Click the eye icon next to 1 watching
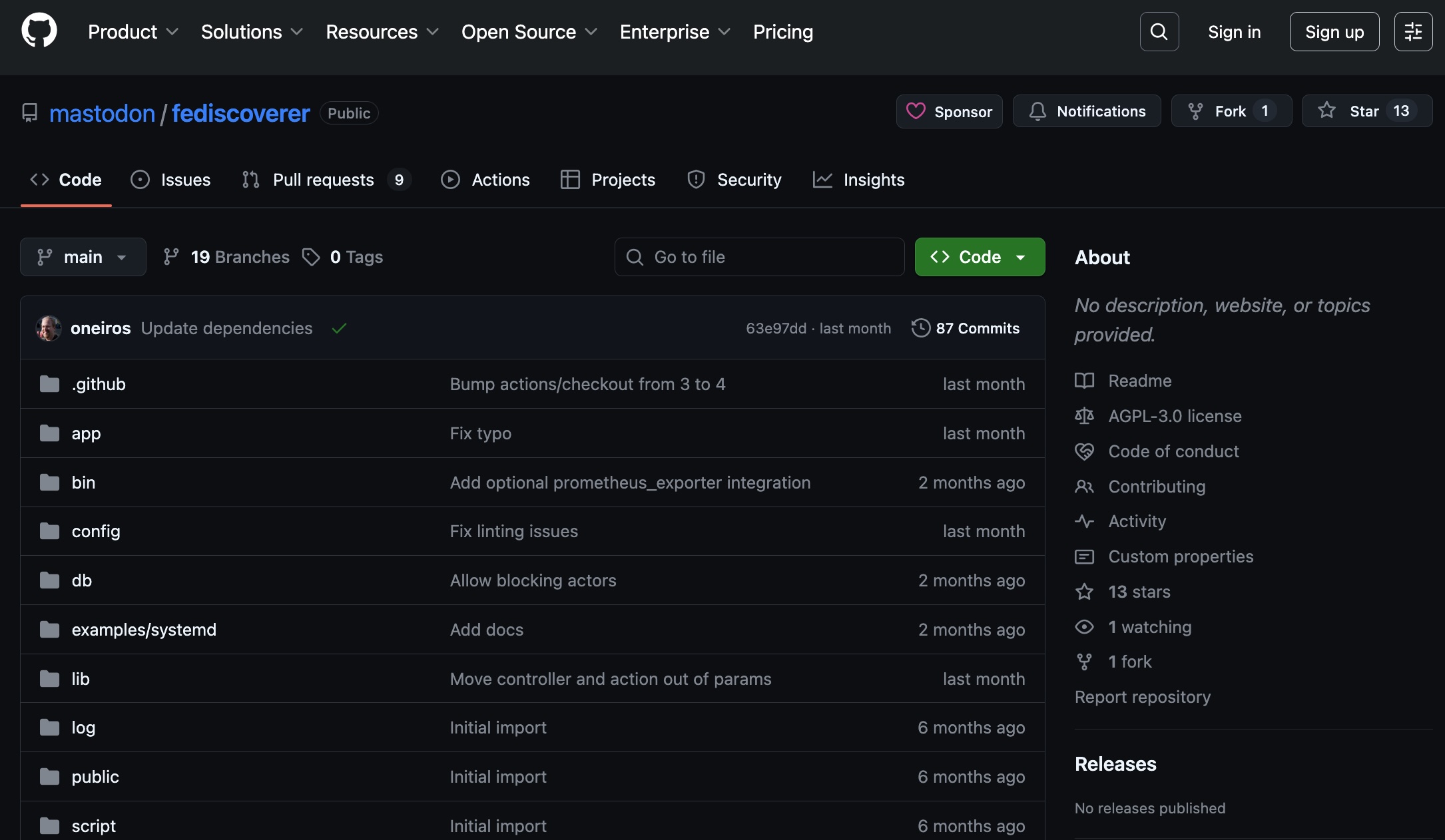 [1084, 627]
